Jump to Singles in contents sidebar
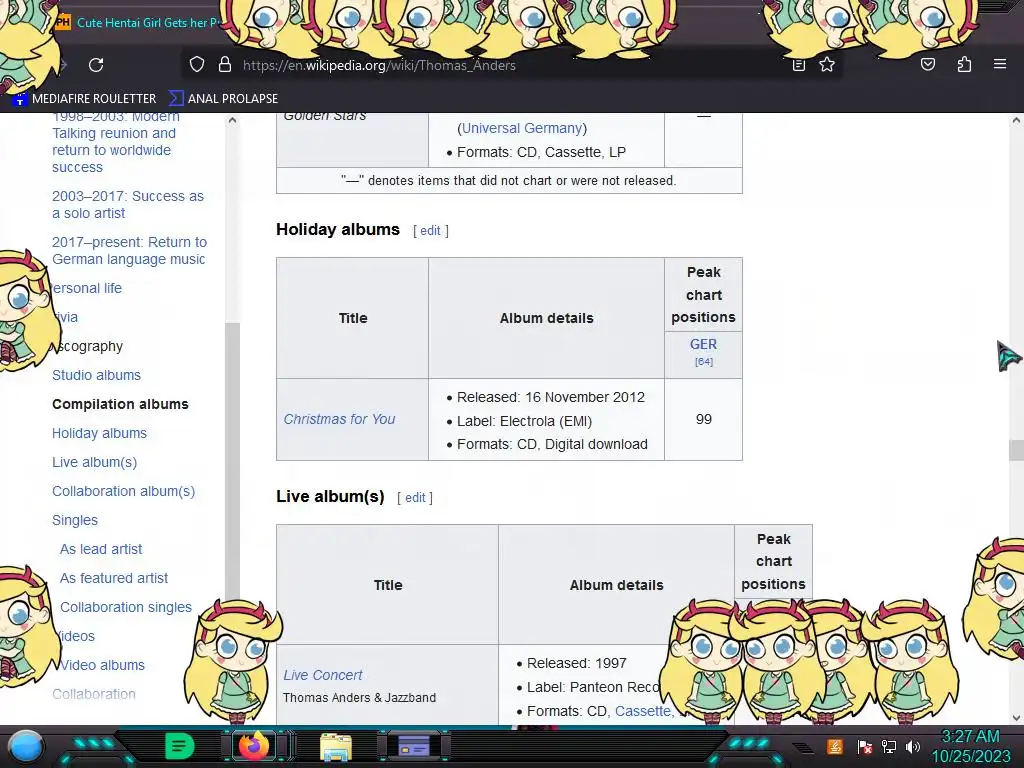The image size is (1024, 768). pyautogui.click(x=75, y=520)
